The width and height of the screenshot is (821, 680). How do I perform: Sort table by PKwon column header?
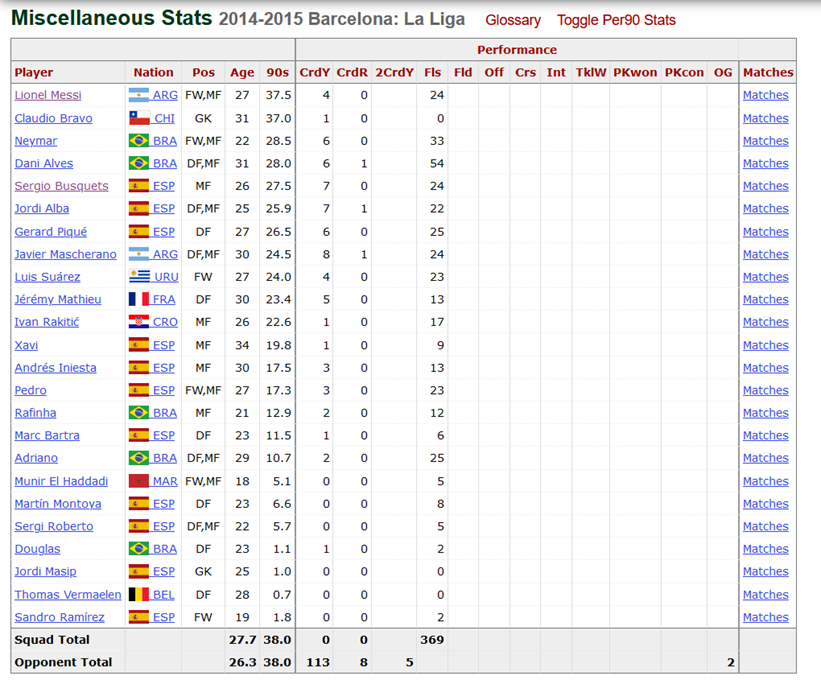coord(635,72)
